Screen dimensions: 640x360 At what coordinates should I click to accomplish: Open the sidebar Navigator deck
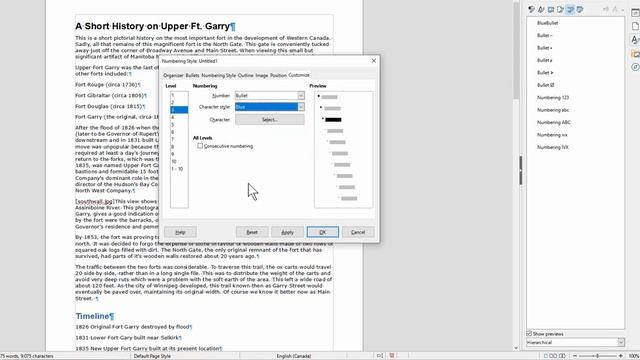click(x=635, y=67)
